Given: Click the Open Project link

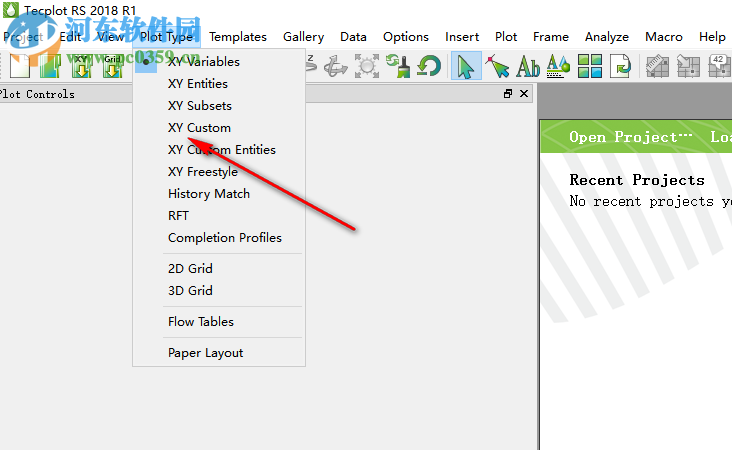Looking at the screenshot, I should [631, 137].
